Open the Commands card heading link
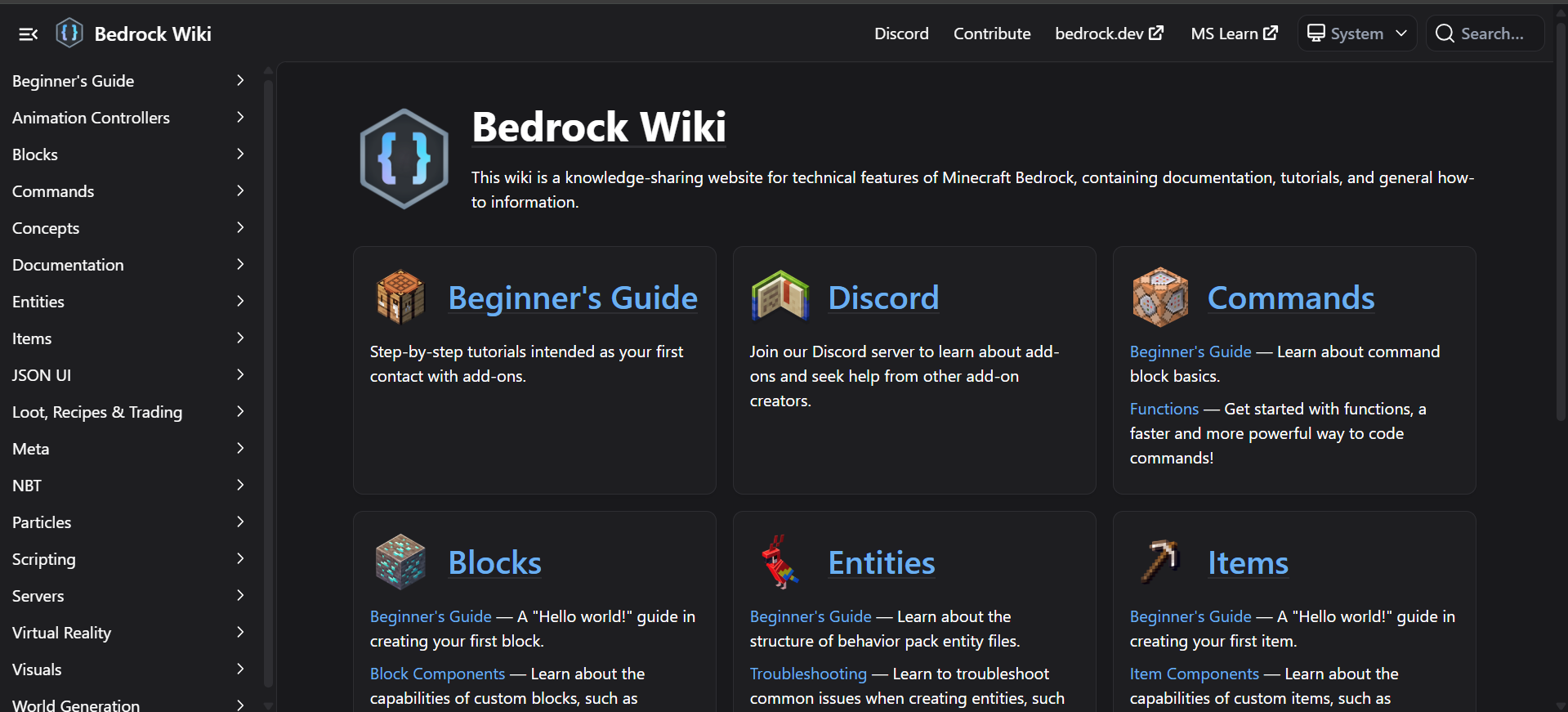 [x=1291, y=298]
